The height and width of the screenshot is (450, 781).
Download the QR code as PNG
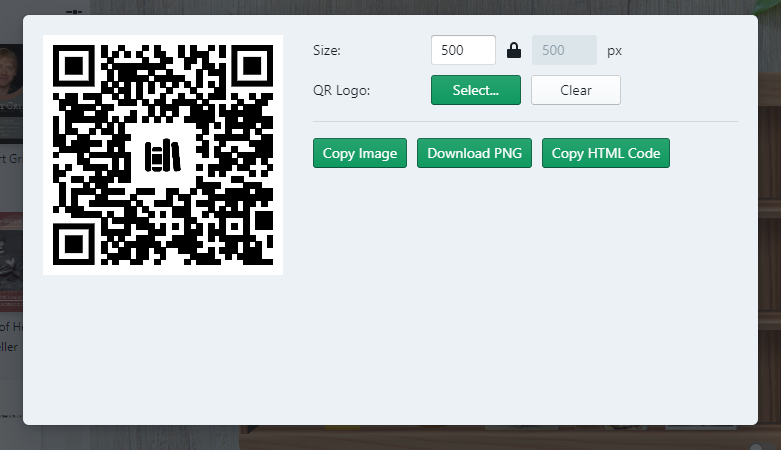(474, 153)
